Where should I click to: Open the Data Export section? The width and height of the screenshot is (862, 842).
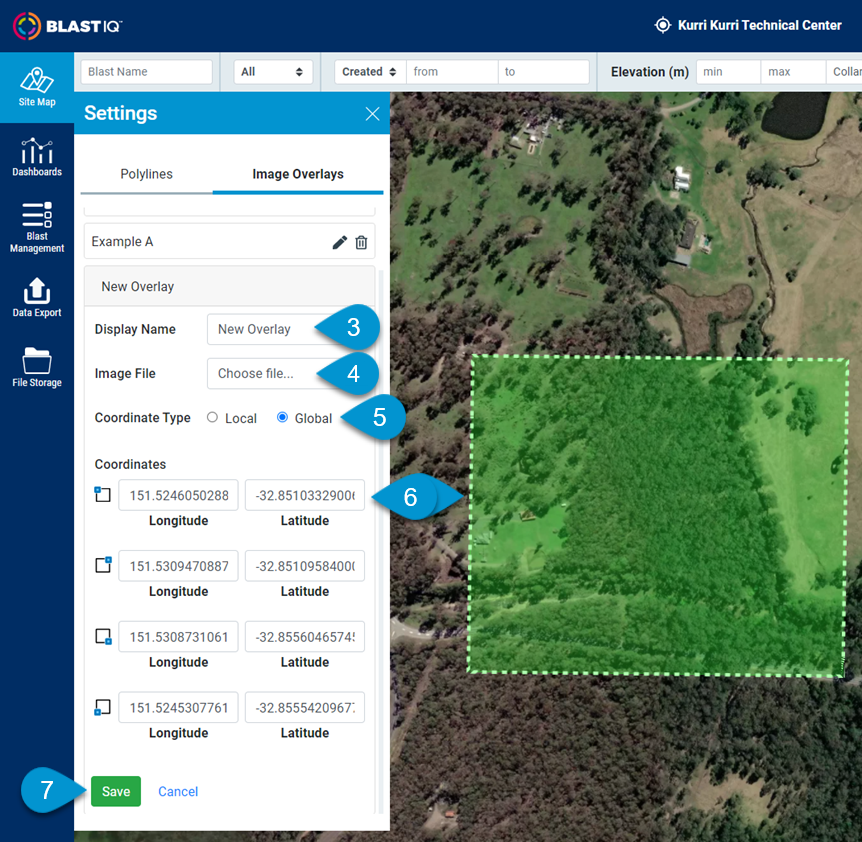(37, 298)
